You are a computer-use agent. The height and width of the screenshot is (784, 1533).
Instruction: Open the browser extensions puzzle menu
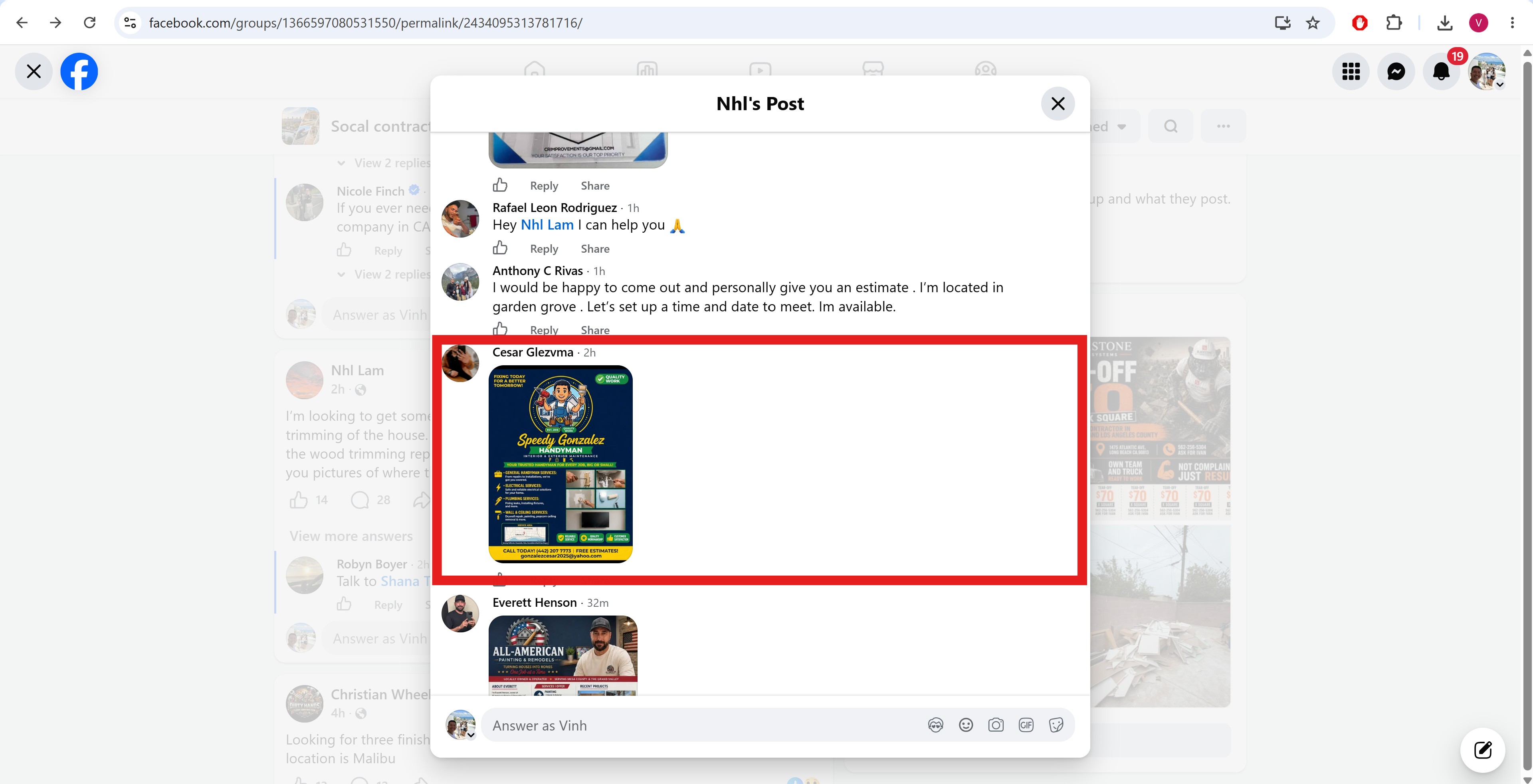pos(1394,23)
